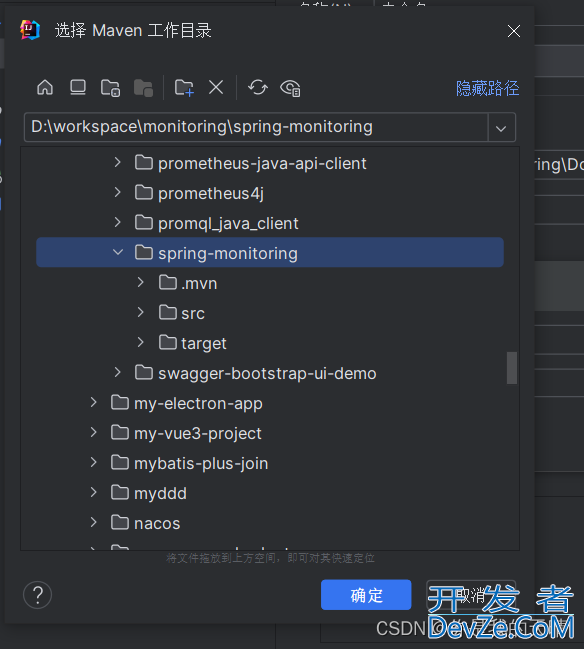This screenshot has height=649, width=584.
Task: Expand the myddd folder chevron
Action: click(94, 493)
